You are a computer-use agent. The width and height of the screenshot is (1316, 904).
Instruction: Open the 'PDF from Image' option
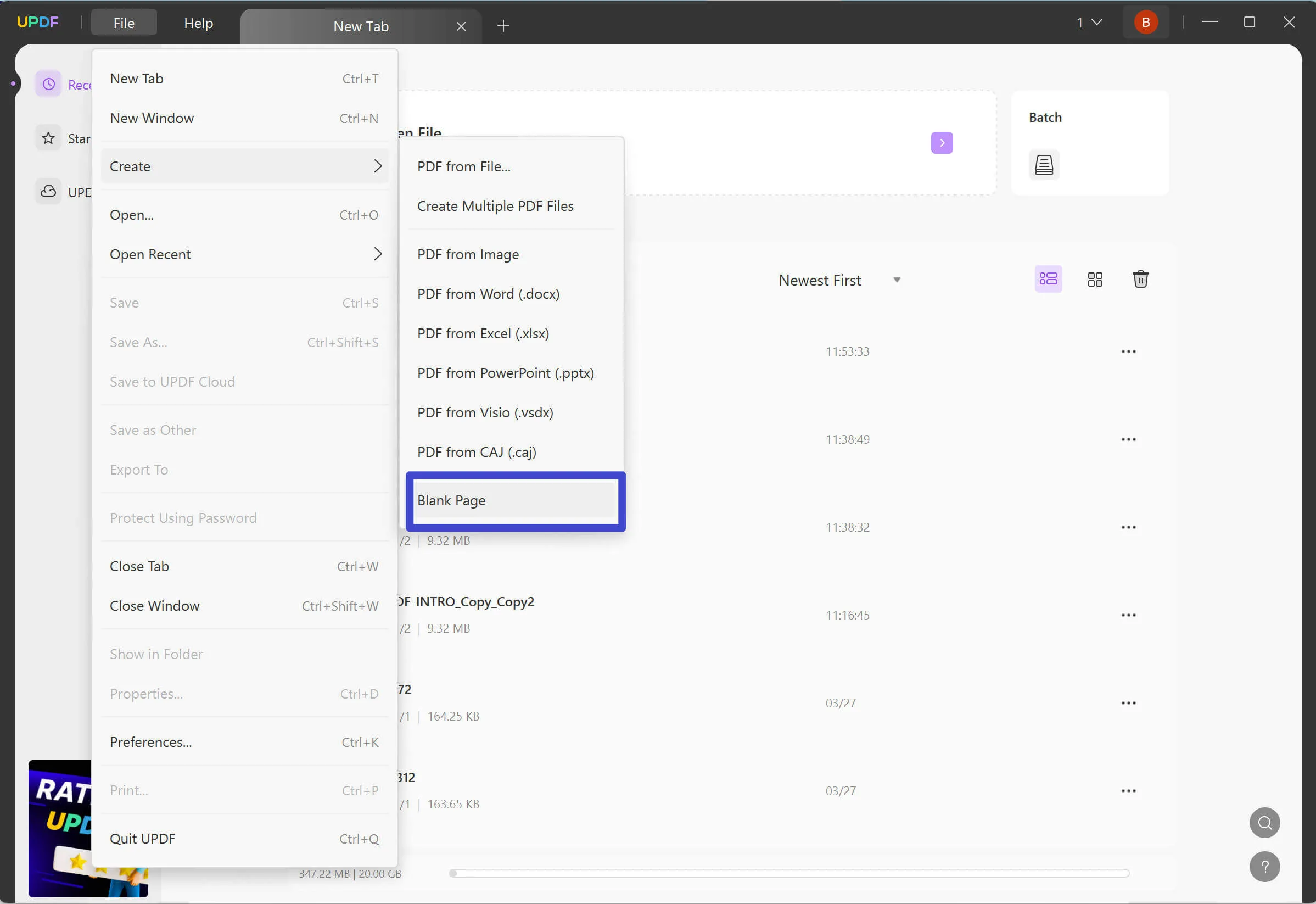pyautogui.click(x=468, y=254)
